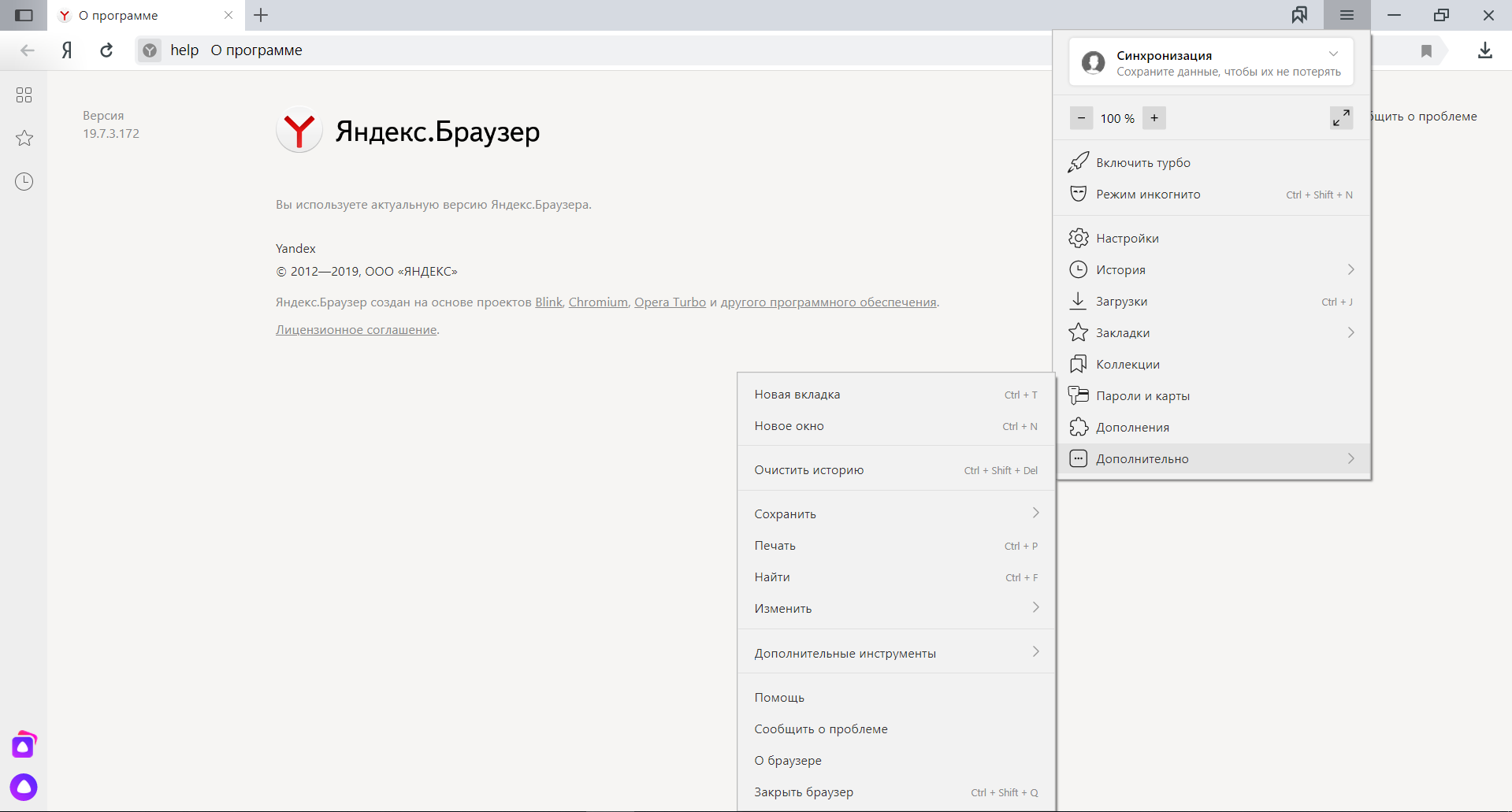Open tableau grid icon in sidebar
The width and height of the screenshot is (1512, 812).
tap(24, 95)
